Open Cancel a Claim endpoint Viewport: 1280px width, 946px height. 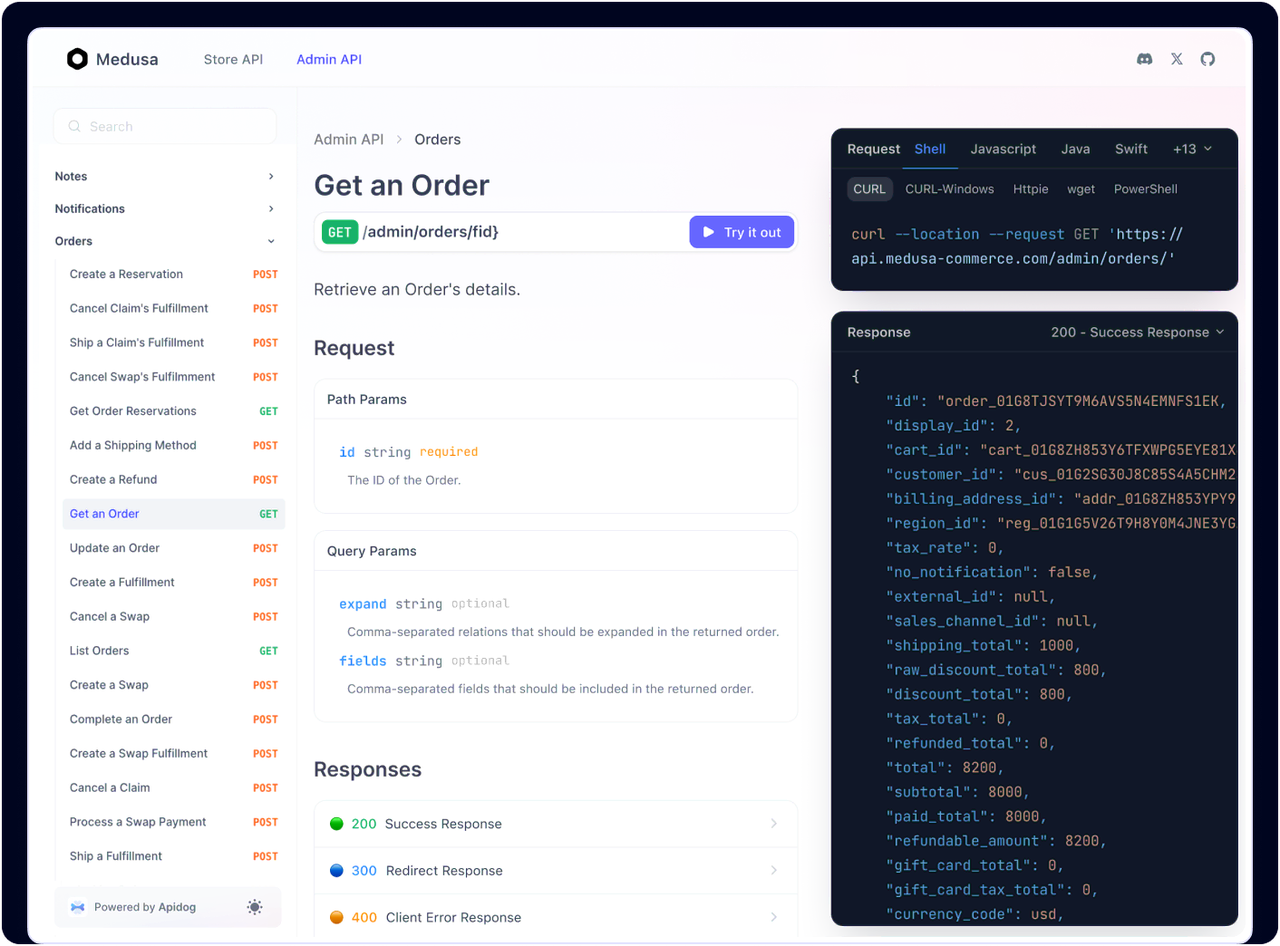click(x=174, y=788)
